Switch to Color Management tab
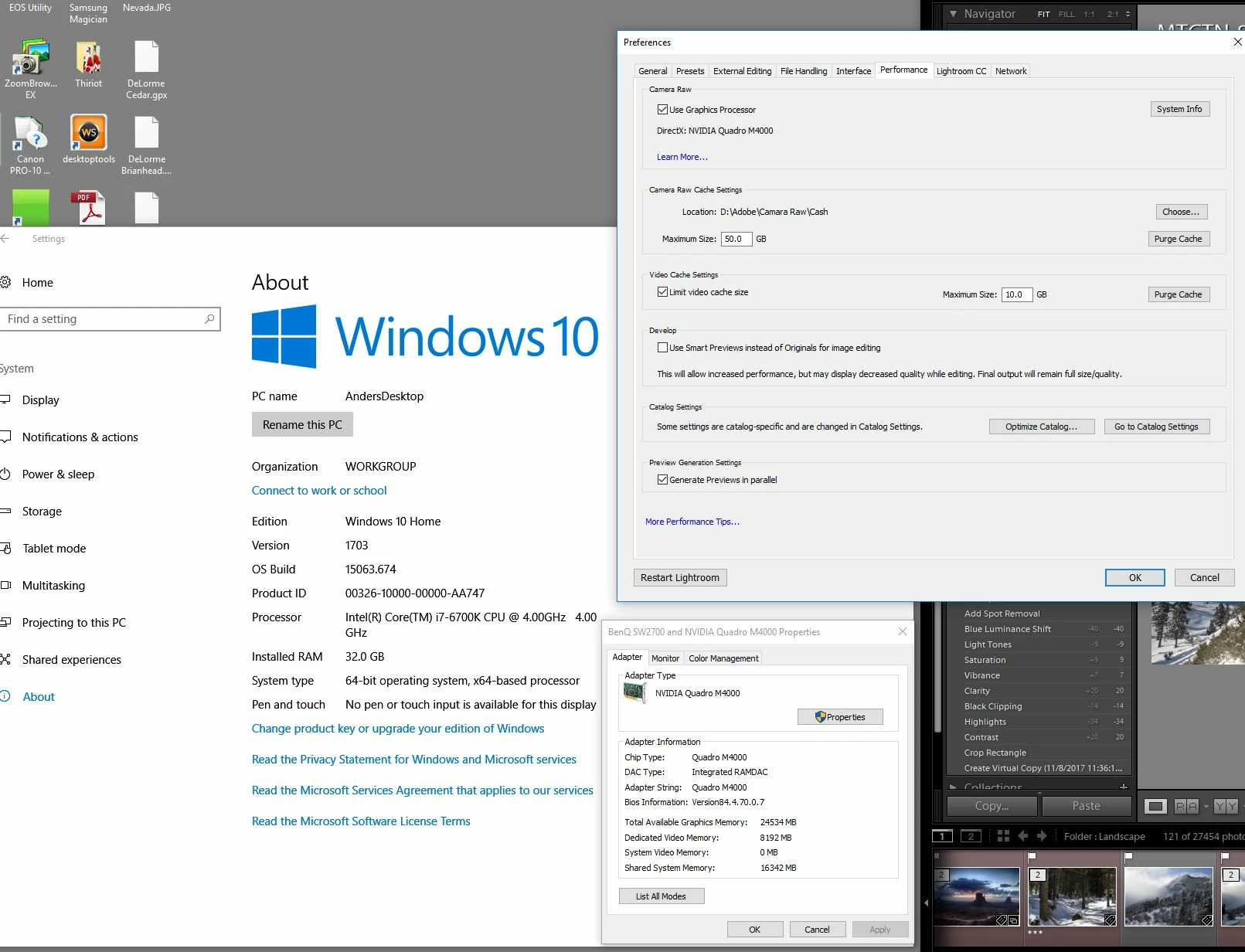 tap(723, 658)
